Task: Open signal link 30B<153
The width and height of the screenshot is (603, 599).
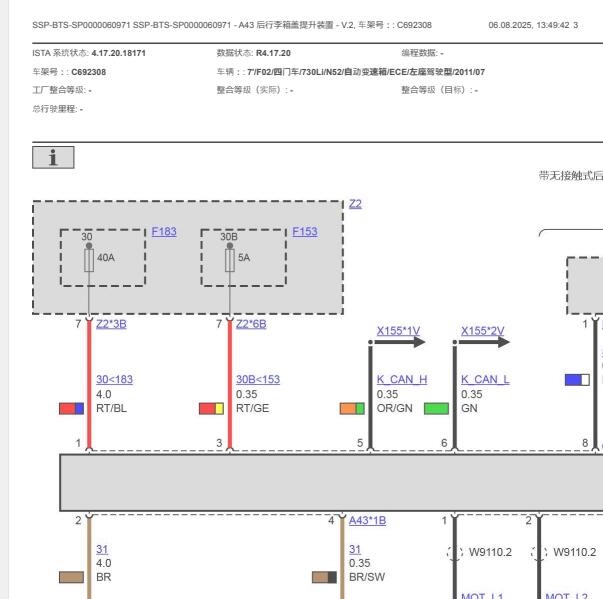Action: [x=258, y=379]
